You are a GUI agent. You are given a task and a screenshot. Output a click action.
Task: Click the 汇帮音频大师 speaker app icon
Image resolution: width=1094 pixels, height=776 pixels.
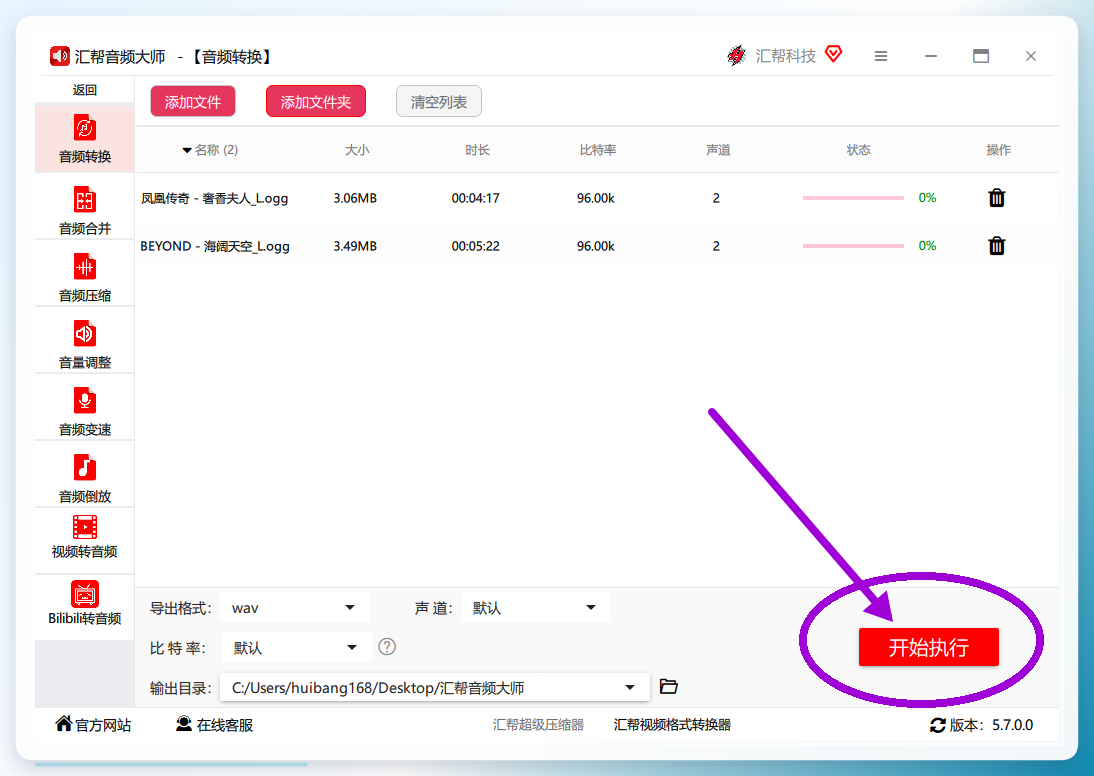click(x=59, y=56)
